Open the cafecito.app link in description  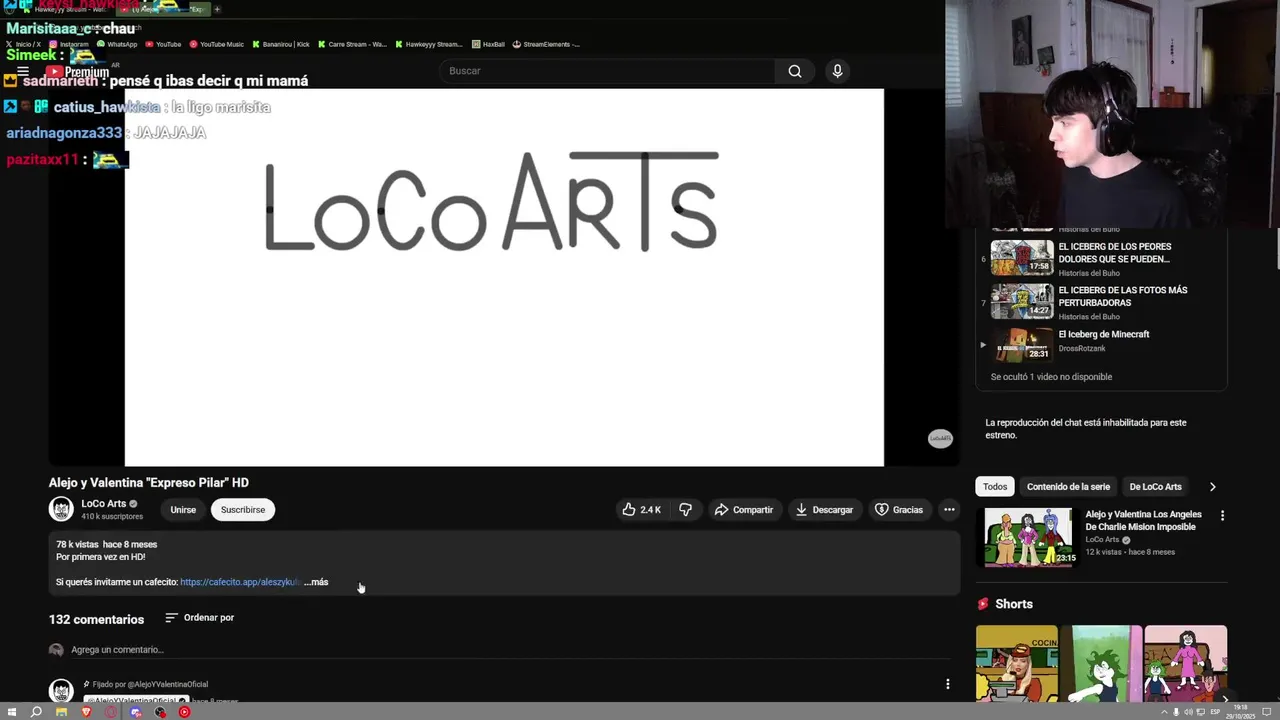coord(240,582)
